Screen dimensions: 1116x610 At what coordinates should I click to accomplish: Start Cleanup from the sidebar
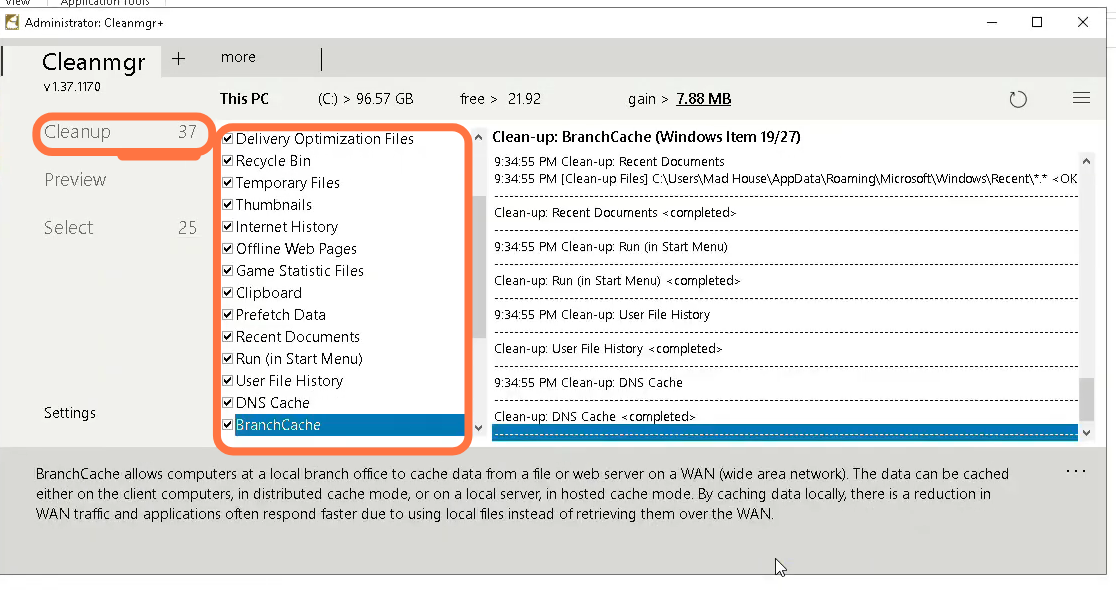(x=77, y=132)
